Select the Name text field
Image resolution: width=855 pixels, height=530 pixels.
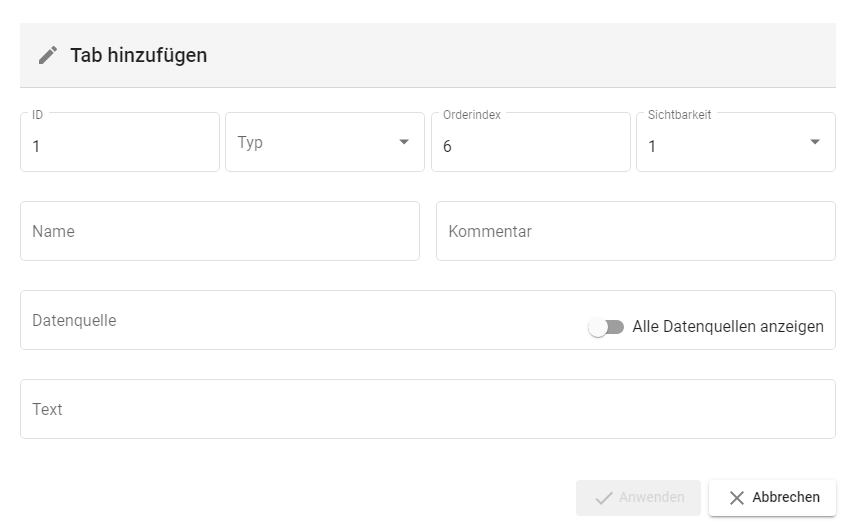click(x=219, y=231)
